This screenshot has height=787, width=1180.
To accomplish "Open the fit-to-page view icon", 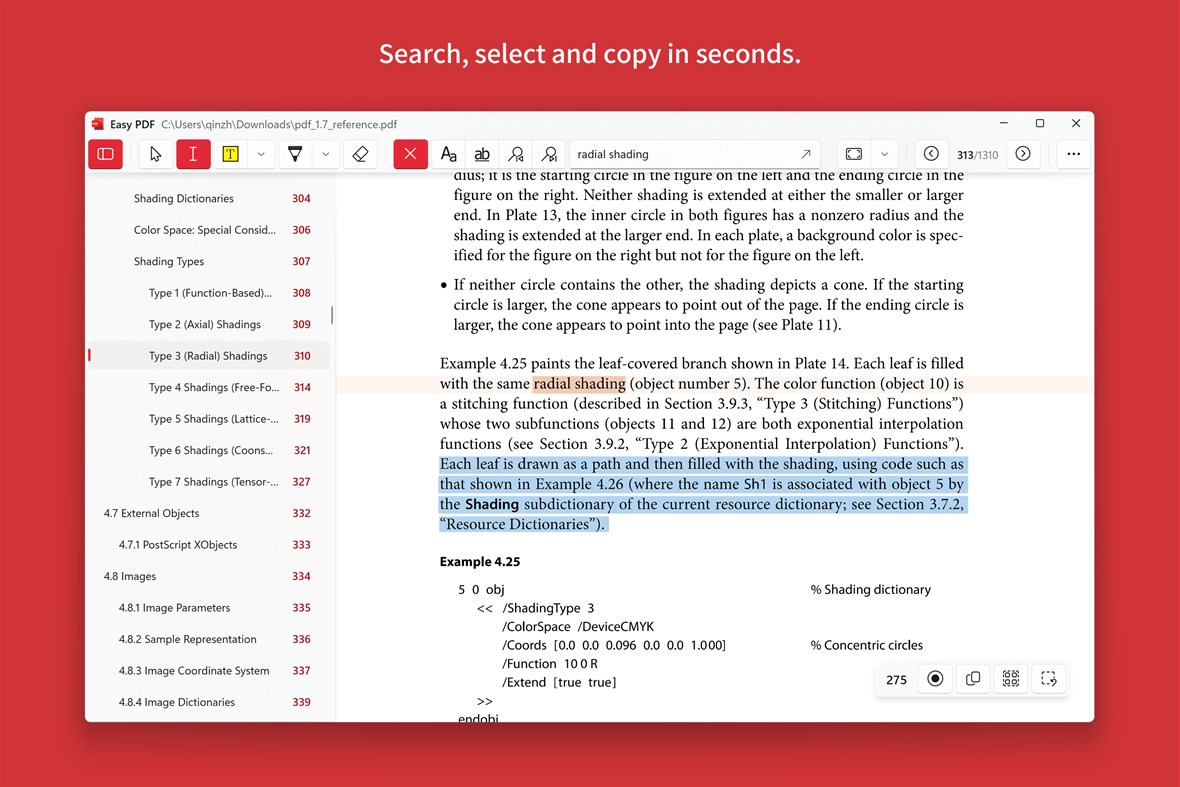I will 853,153.
